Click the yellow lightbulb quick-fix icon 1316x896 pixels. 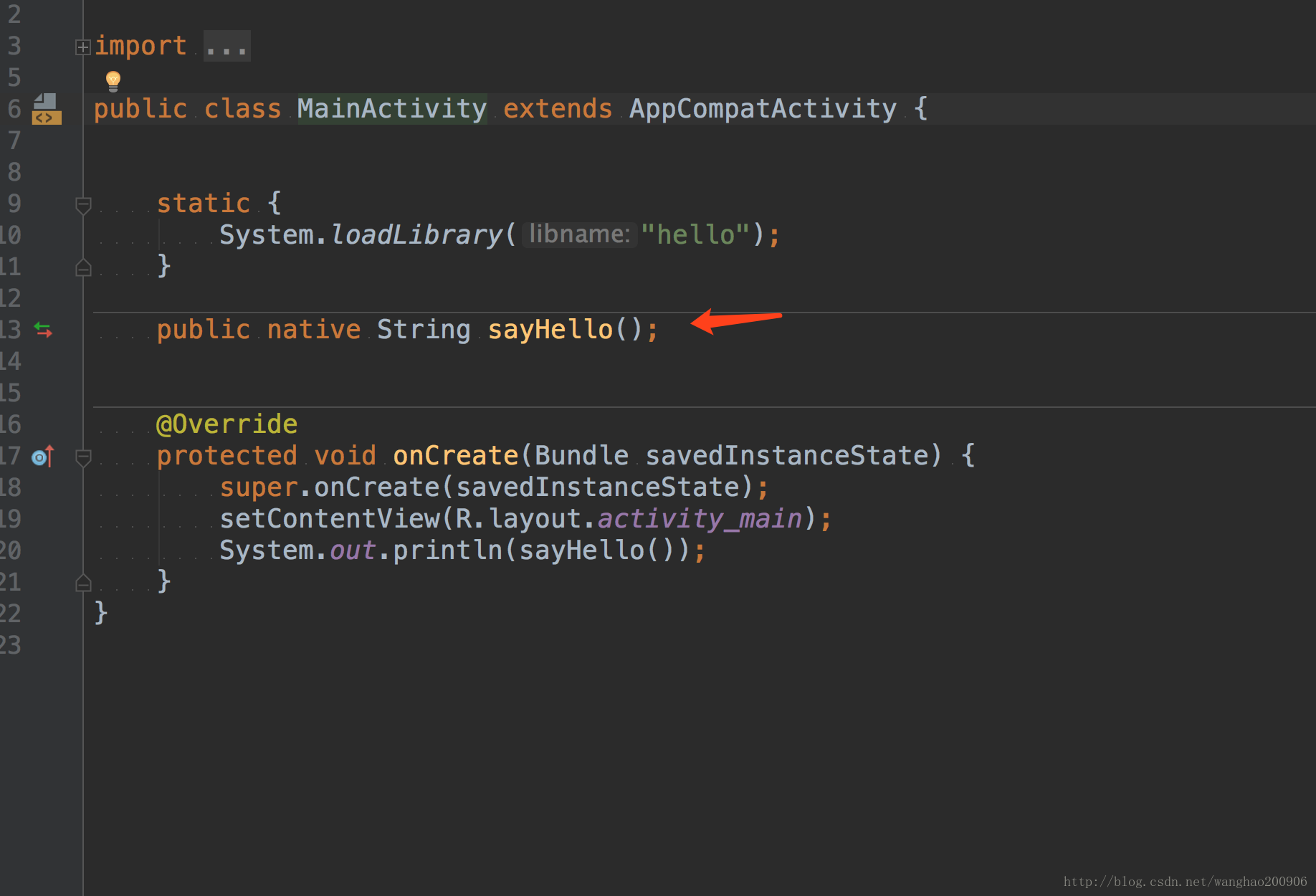pos(113,80)
